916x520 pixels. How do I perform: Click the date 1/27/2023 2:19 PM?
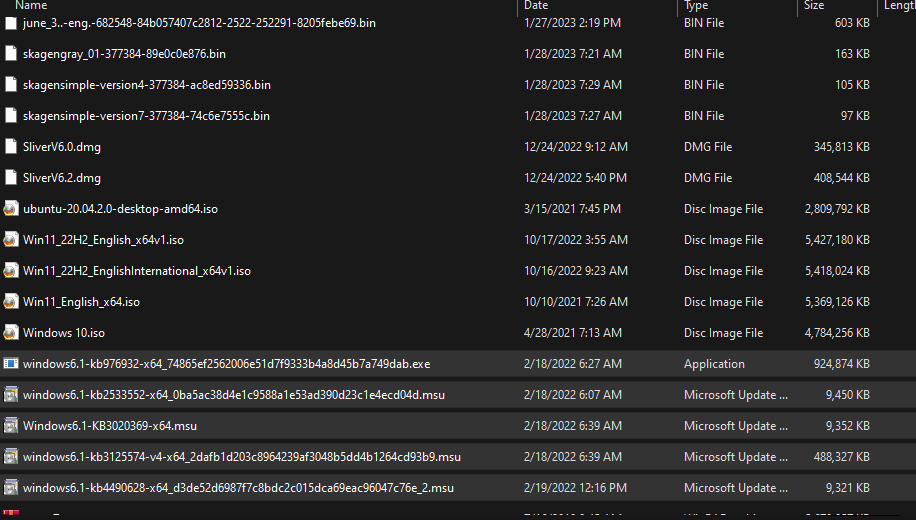pyautogui.click(x=572, y=23)
